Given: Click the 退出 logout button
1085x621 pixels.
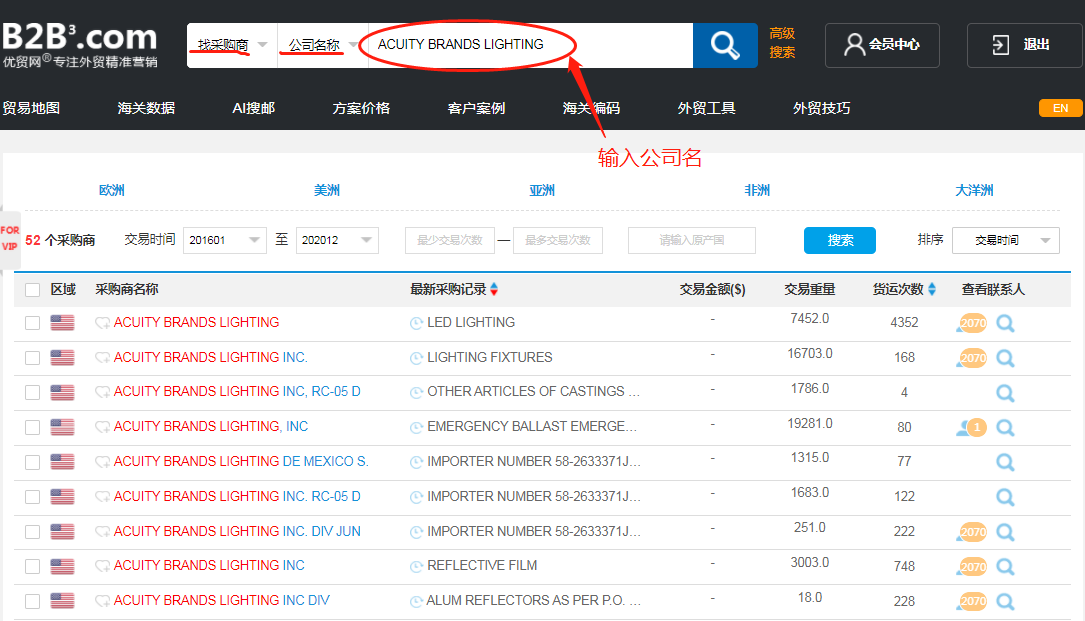Looking at the screenshot, I should [1024, 45].
